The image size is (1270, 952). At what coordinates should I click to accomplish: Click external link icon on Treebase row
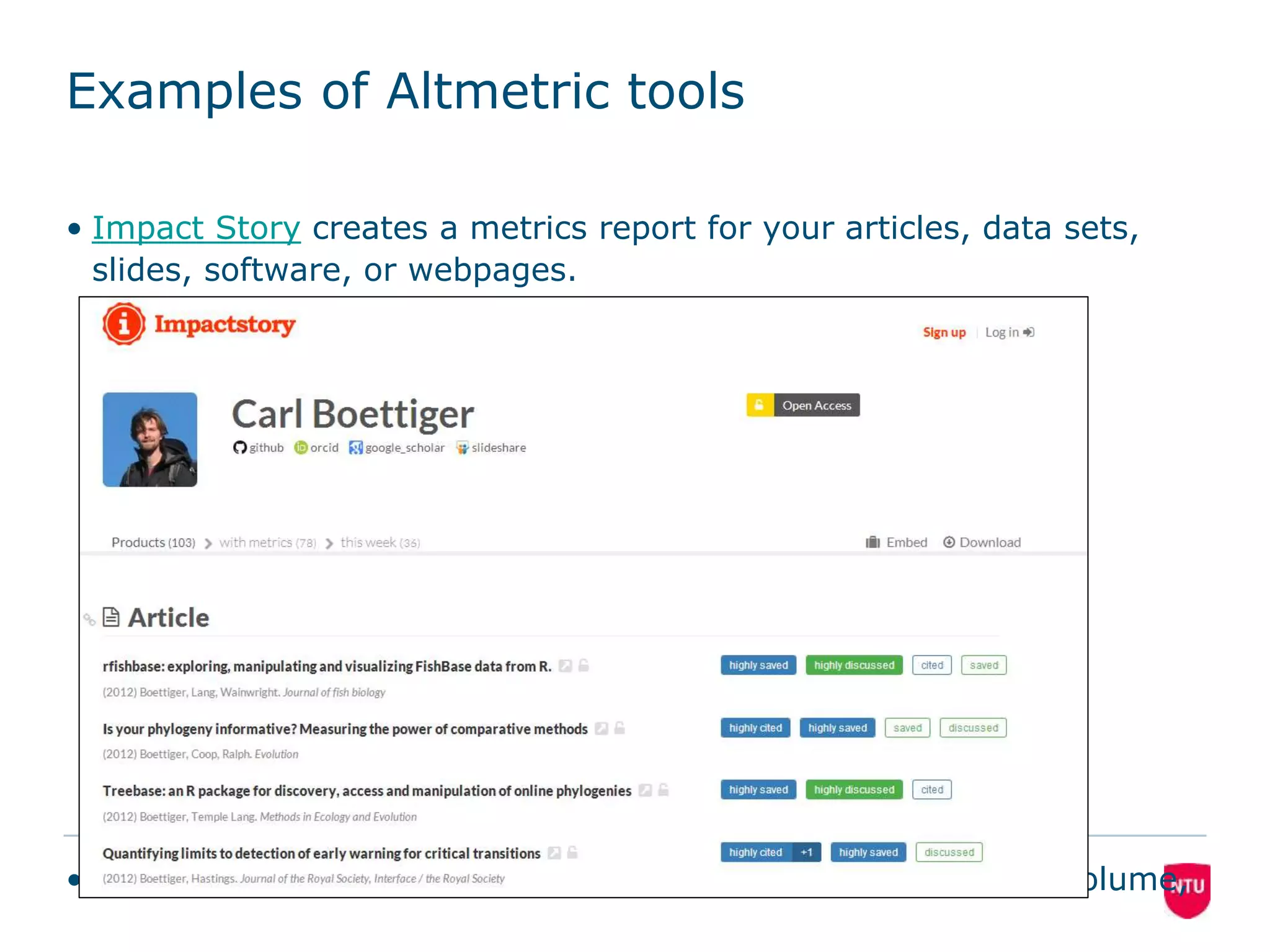(645, 790)
